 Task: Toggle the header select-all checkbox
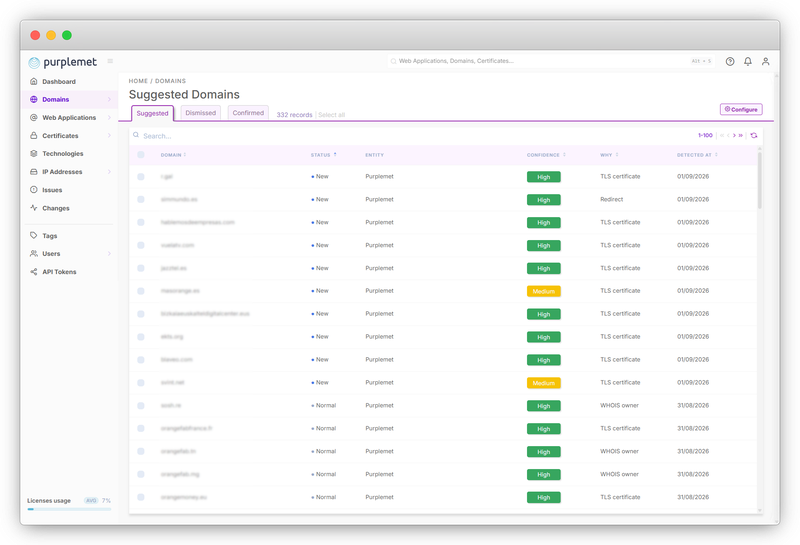[x=141, y=155]
